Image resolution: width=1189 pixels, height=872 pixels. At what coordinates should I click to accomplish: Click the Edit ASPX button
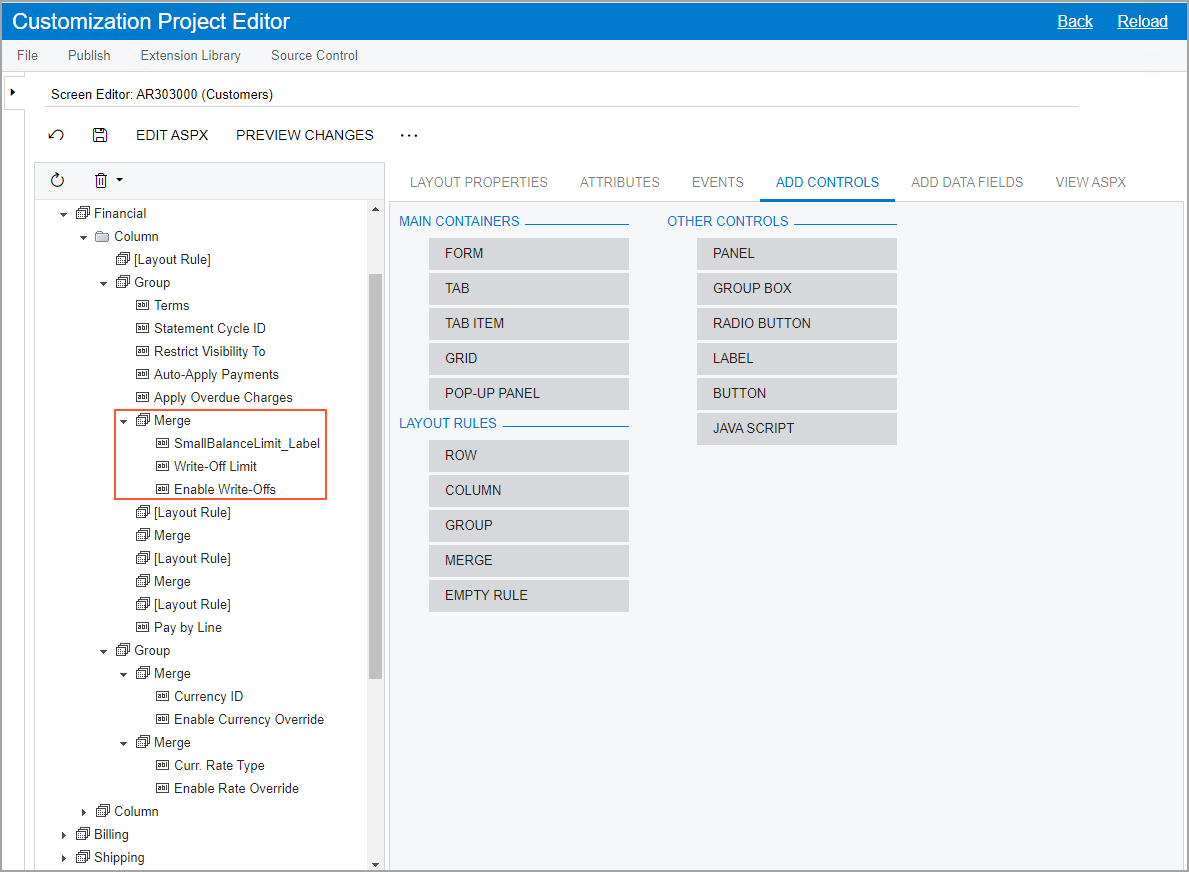tap(172, 135)
